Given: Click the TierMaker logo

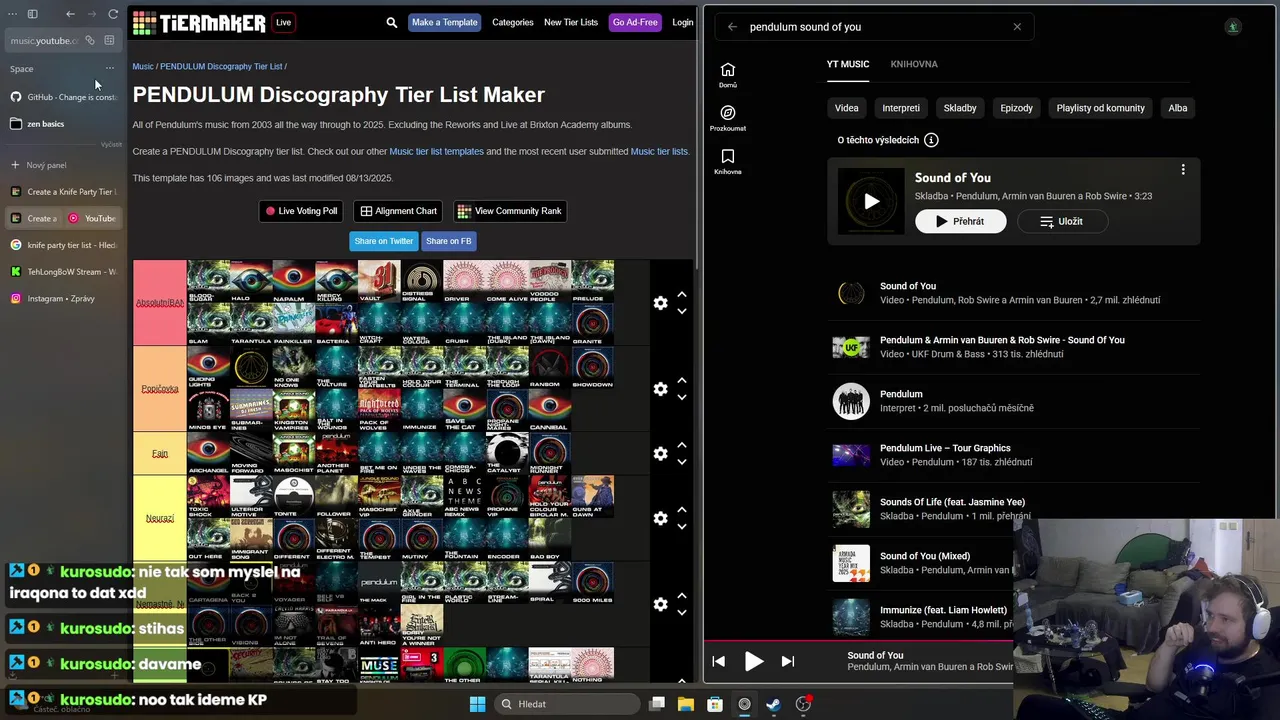Looking at the screenshot, I should pos(198,22).
